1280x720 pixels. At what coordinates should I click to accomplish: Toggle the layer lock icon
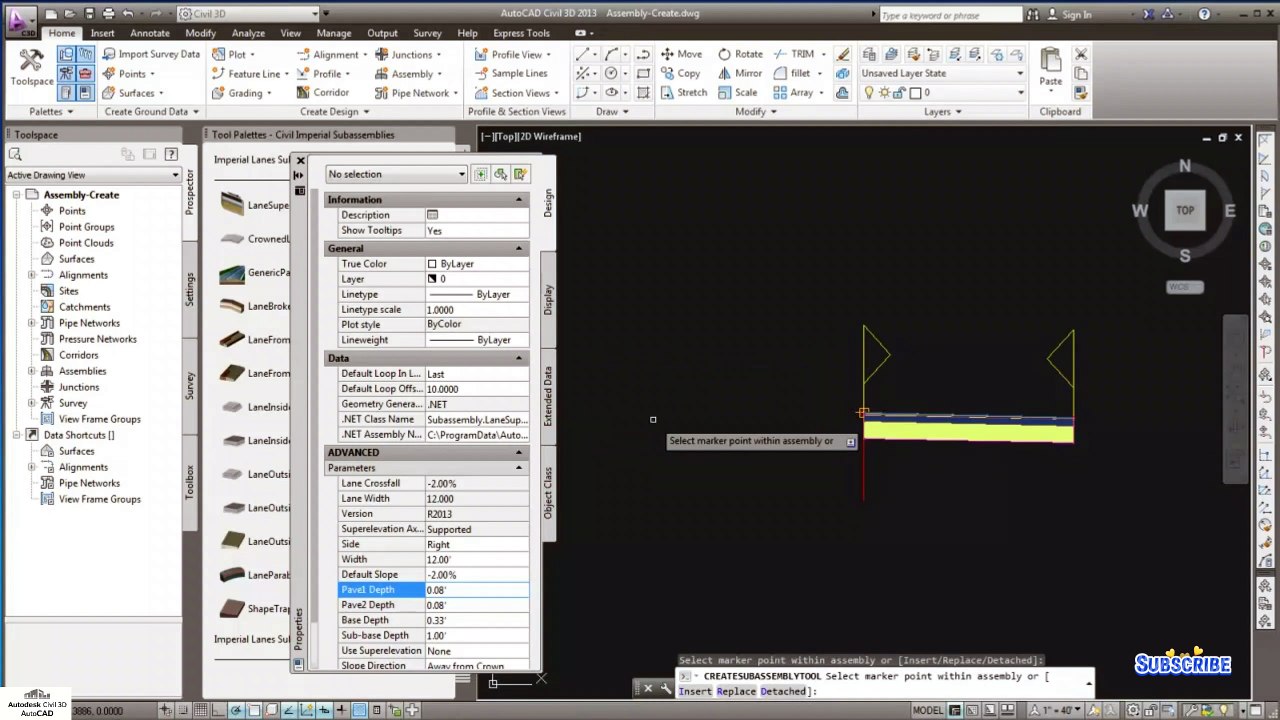tap(900, 92)
